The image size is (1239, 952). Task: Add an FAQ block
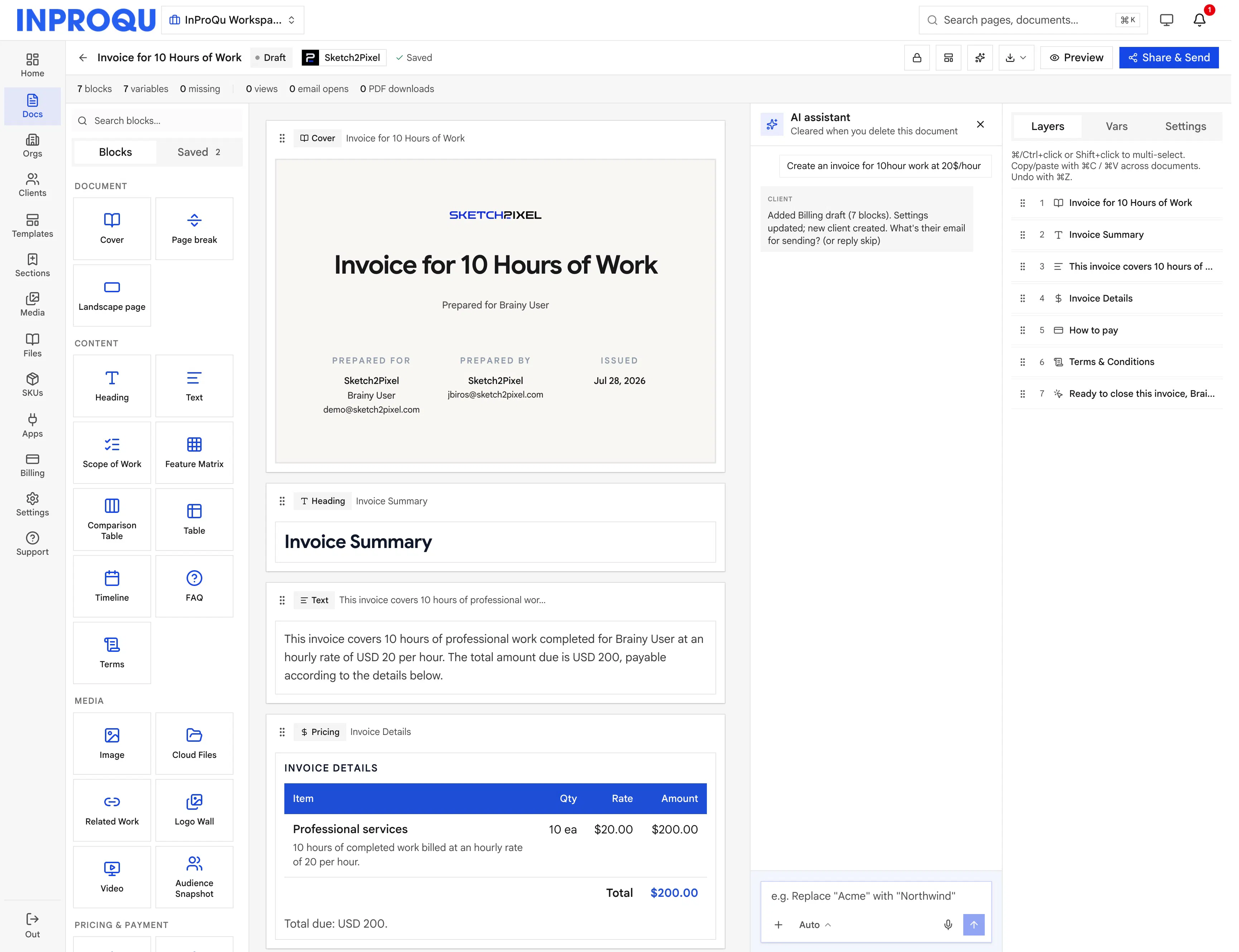194,587
